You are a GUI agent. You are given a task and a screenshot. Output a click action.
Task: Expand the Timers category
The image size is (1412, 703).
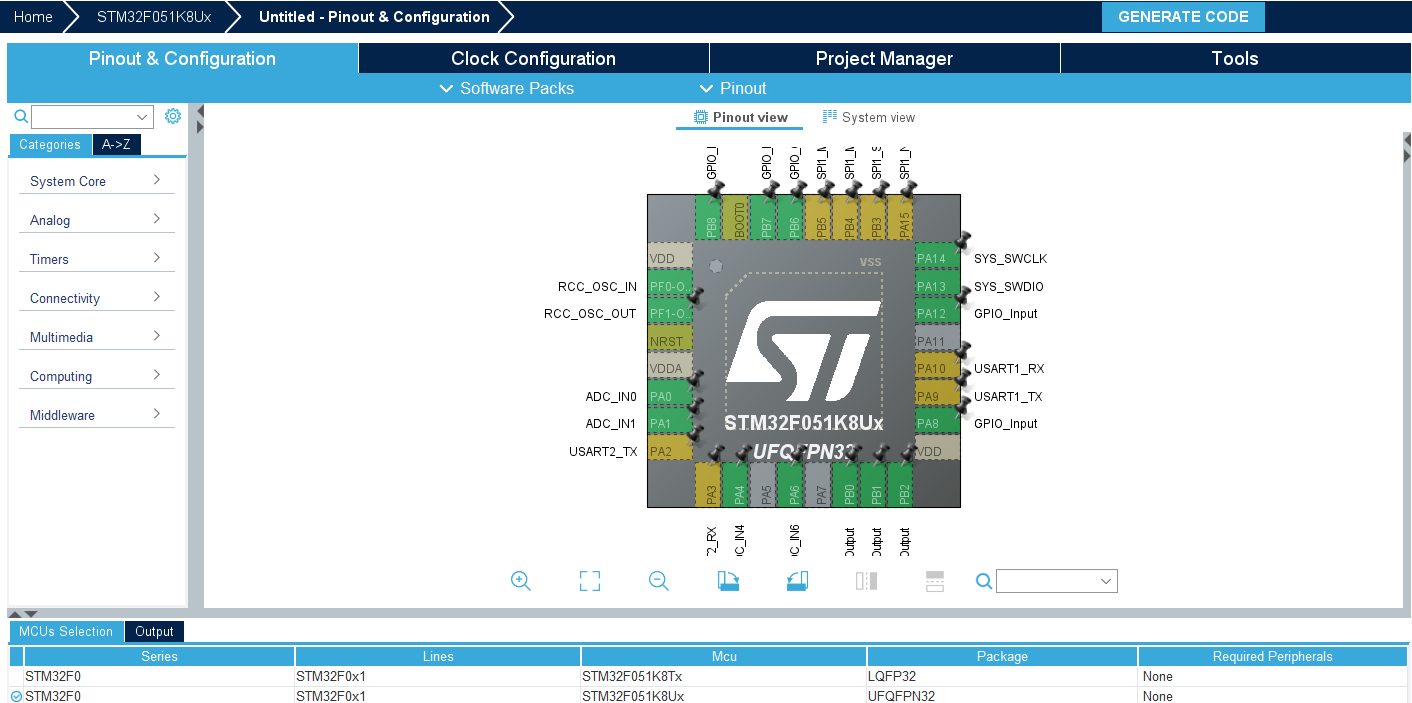96,259
